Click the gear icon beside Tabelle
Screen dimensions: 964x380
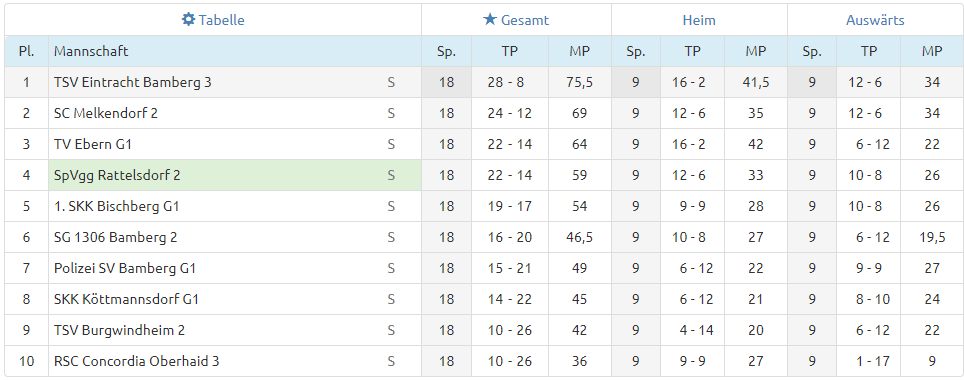188,20
